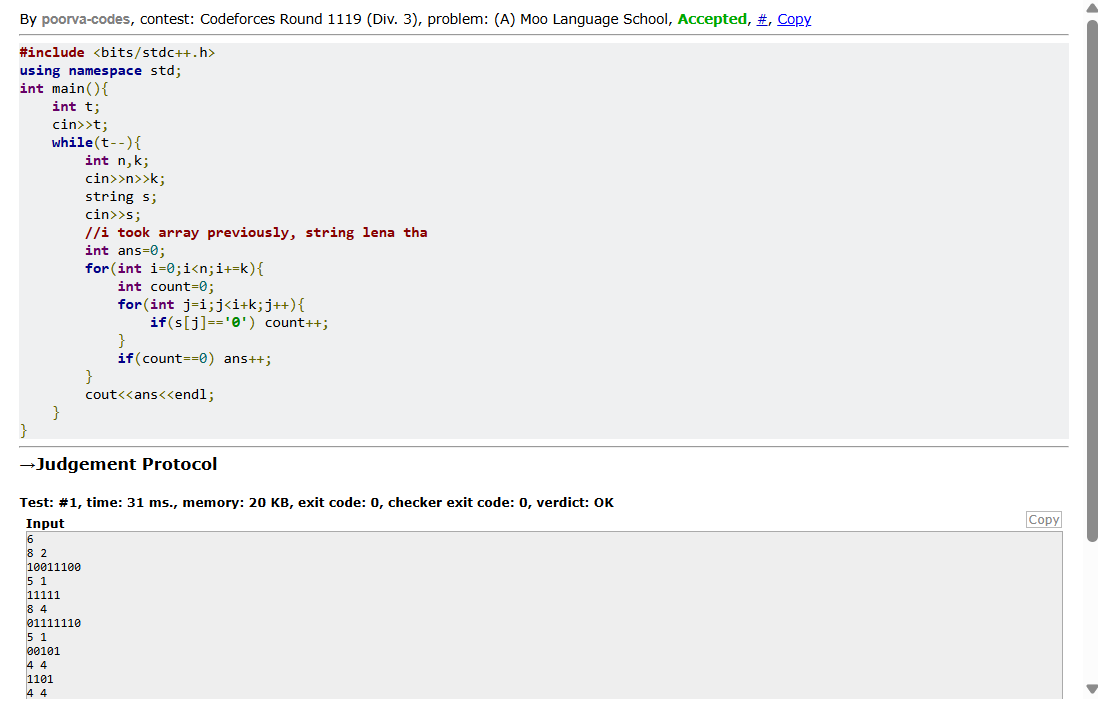Click the 'if(count==0) ans++;' line

click(x=195, y=359)
